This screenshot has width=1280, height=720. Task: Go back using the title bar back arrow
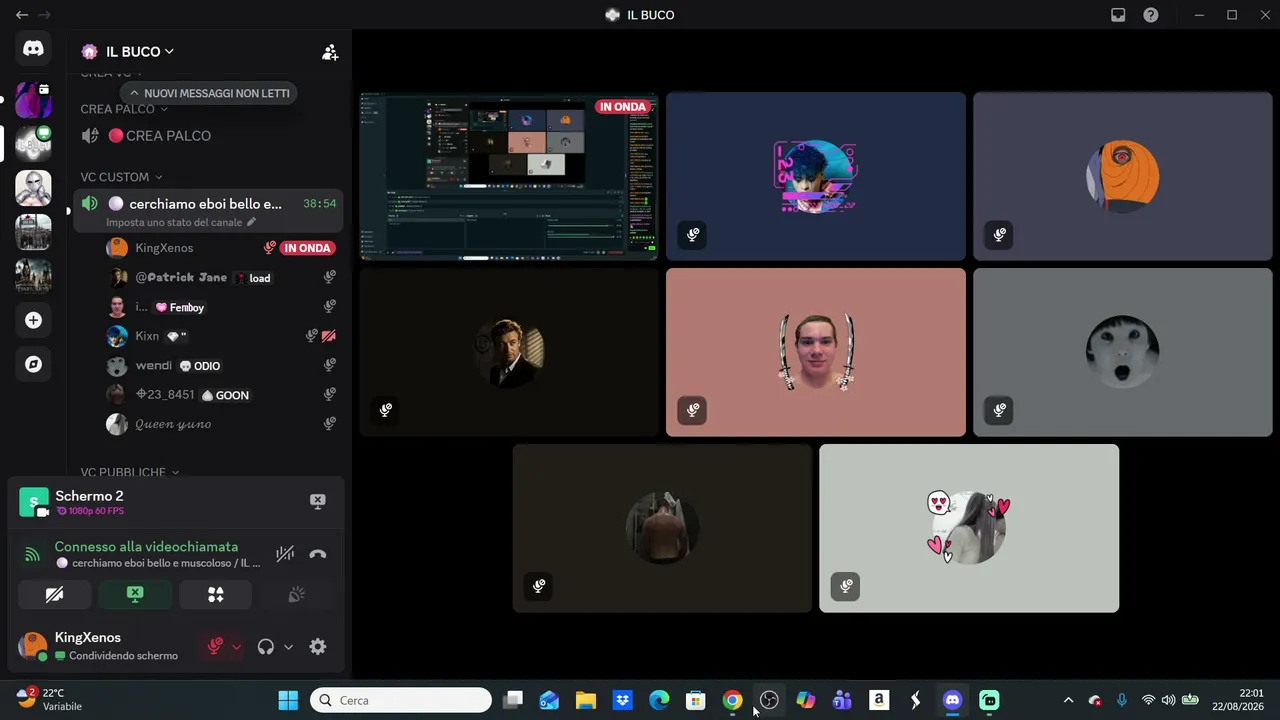pos(22,15)
